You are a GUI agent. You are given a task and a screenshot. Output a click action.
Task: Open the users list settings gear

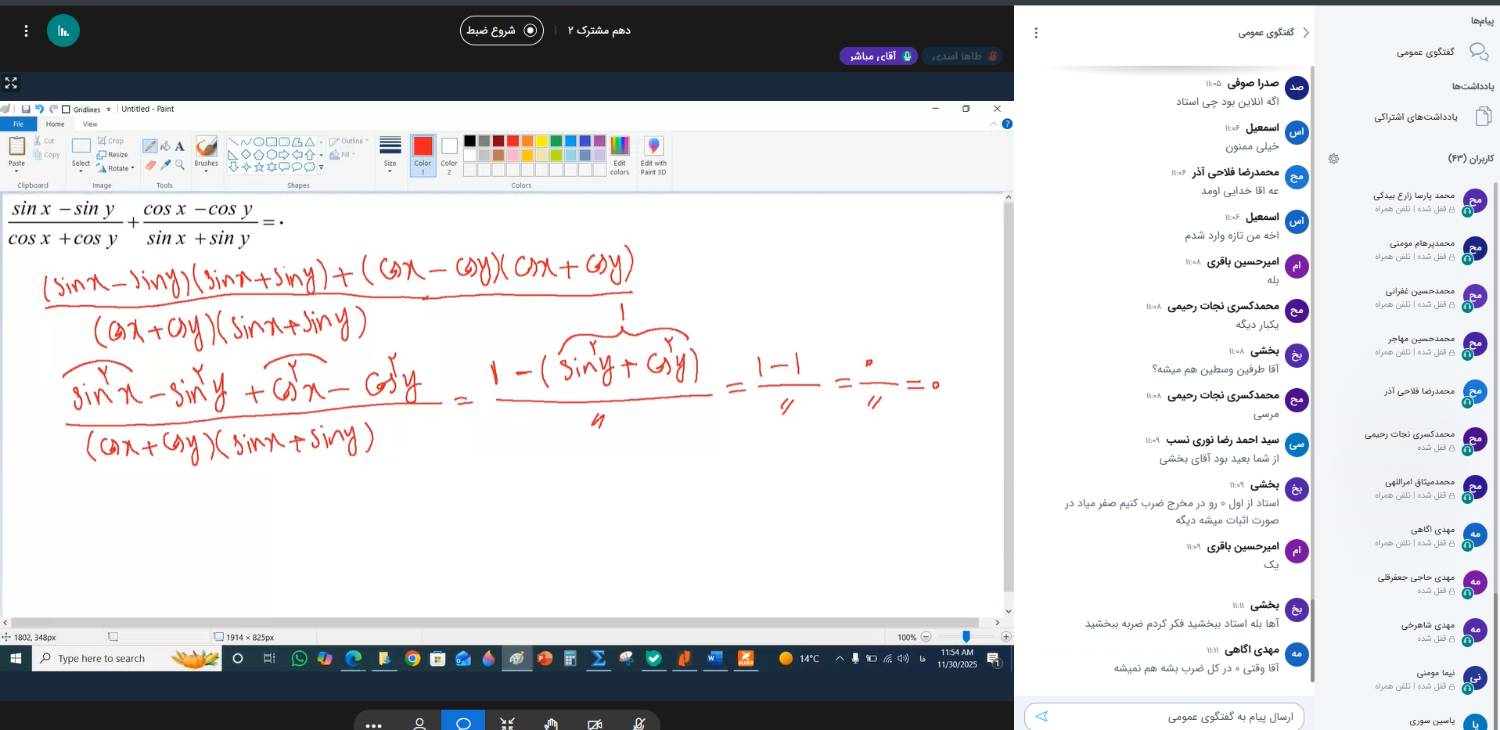(x=1333, y=159)
